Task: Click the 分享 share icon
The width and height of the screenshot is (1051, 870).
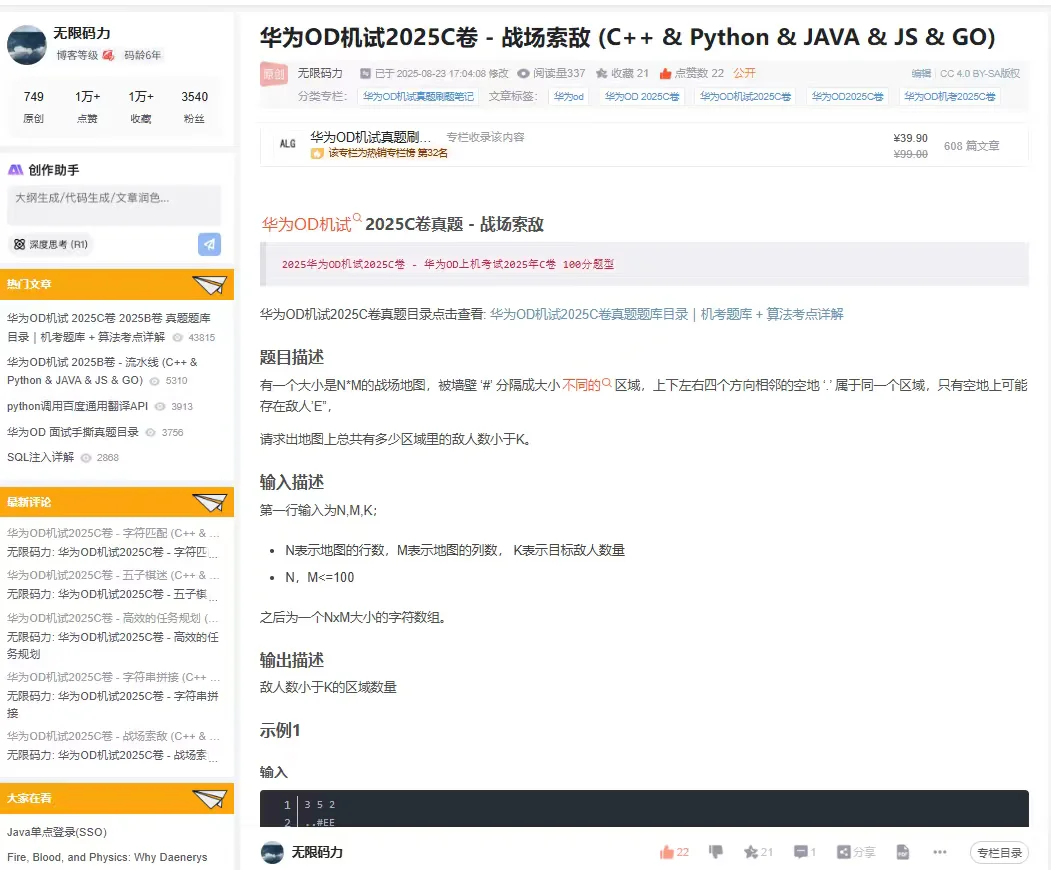Action: click(856, 852)
